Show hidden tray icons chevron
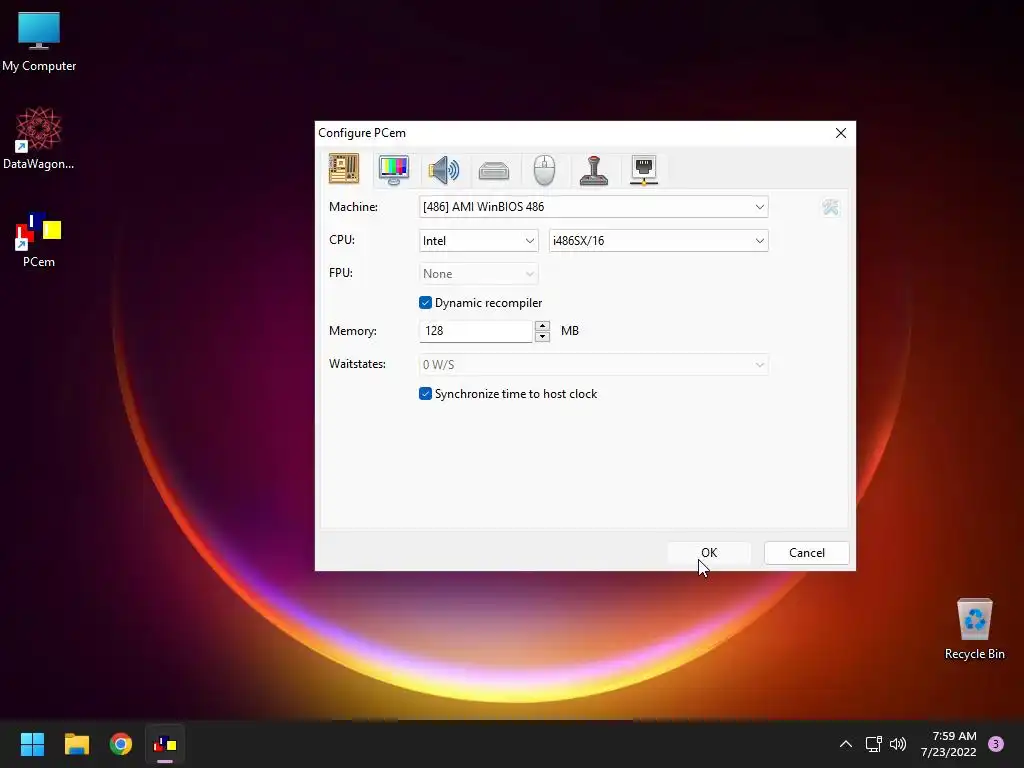The height and width of the screenshot is (768, 1024). (x=846, y=744)
